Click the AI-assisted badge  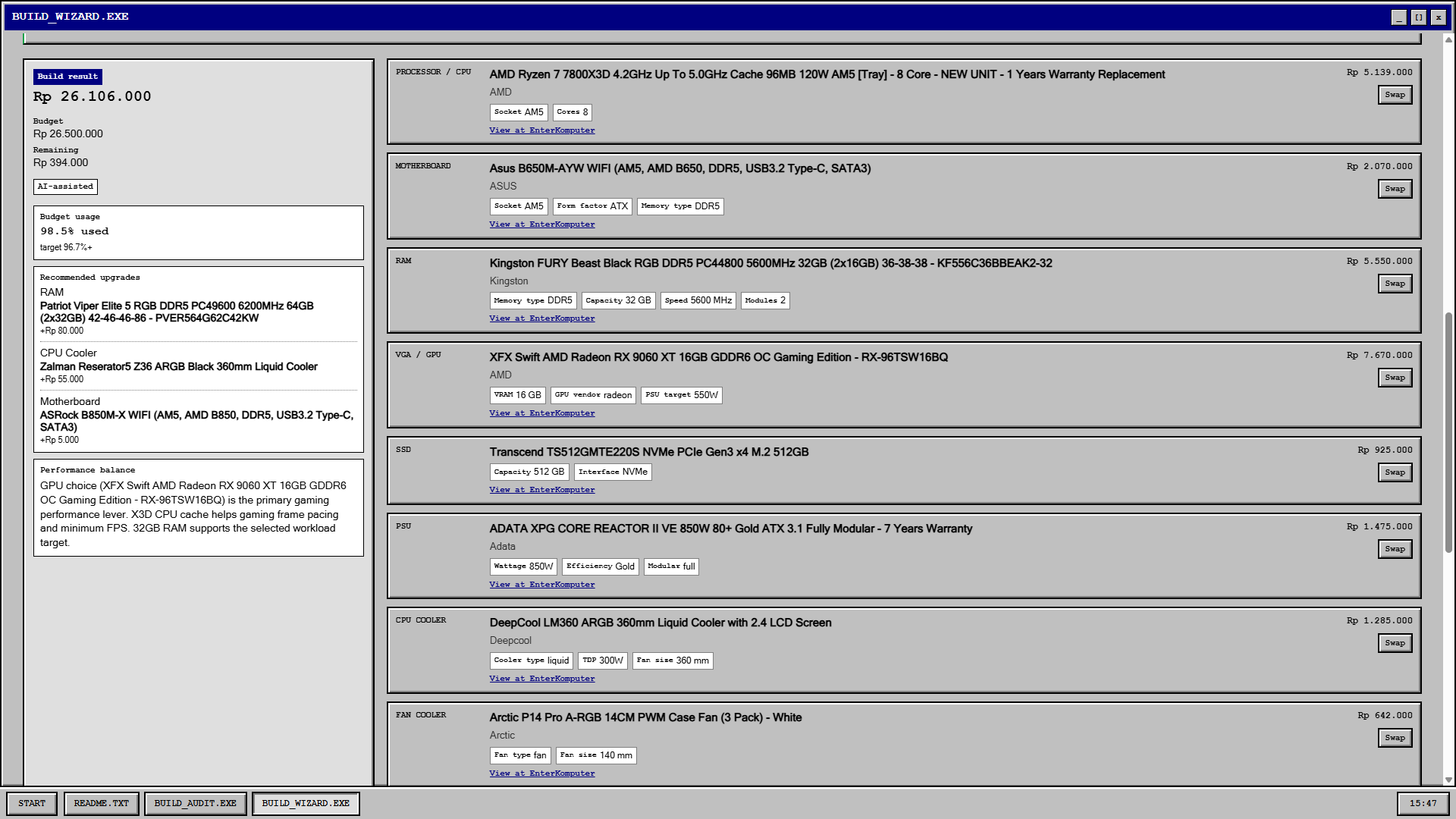pyautogui.click(x=66, y=187)
